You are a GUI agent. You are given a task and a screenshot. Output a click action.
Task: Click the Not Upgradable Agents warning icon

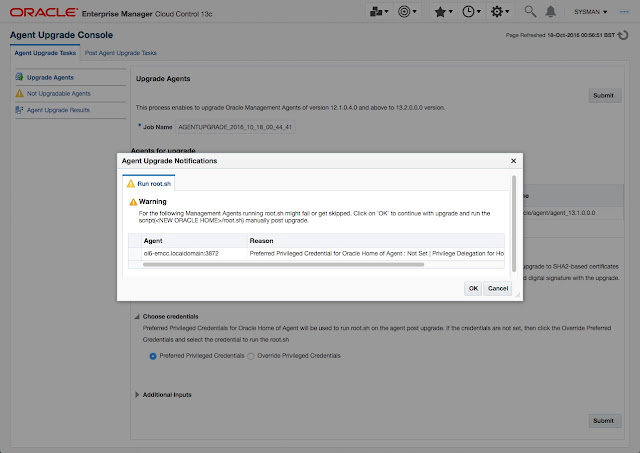click(19, 93)
